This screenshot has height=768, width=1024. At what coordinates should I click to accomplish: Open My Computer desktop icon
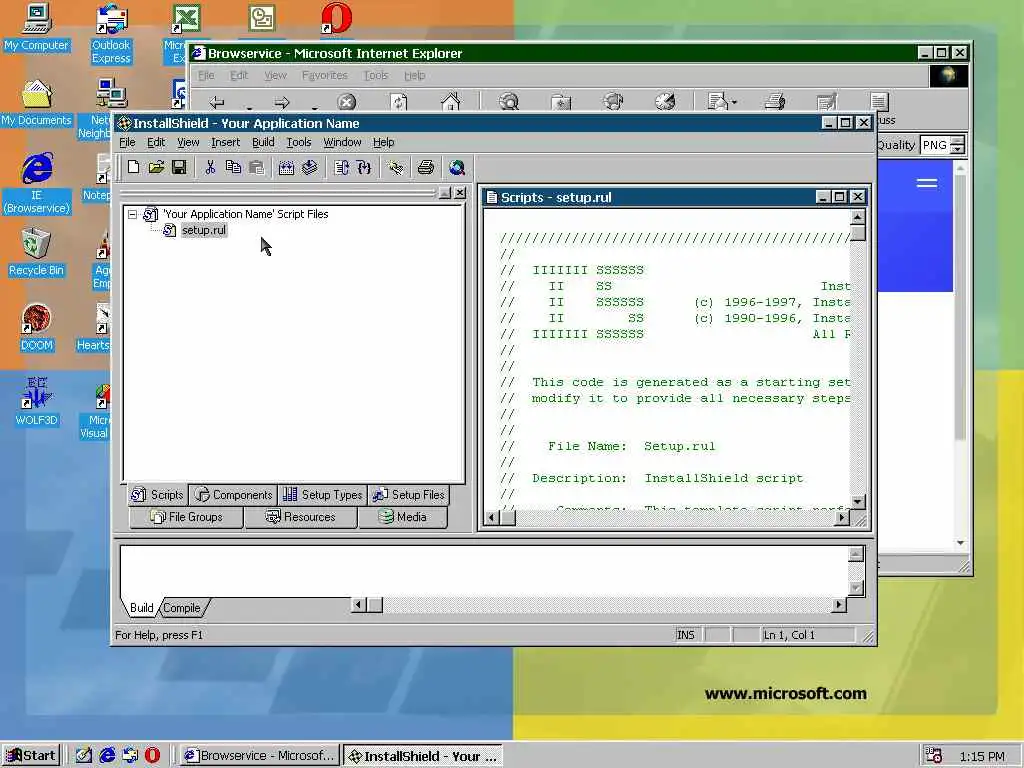[36, 27]
